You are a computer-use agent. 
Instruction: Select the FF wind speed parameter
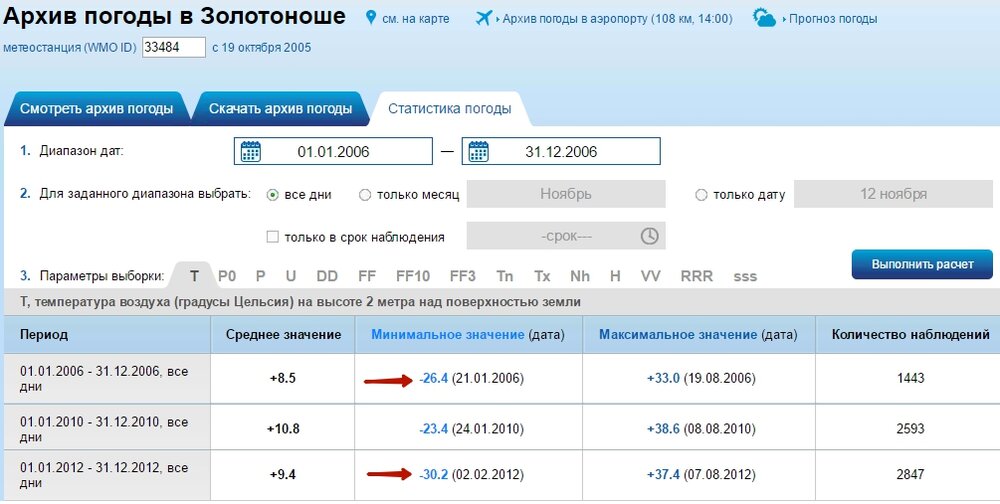pyautogui.click(x=367, y=276)
